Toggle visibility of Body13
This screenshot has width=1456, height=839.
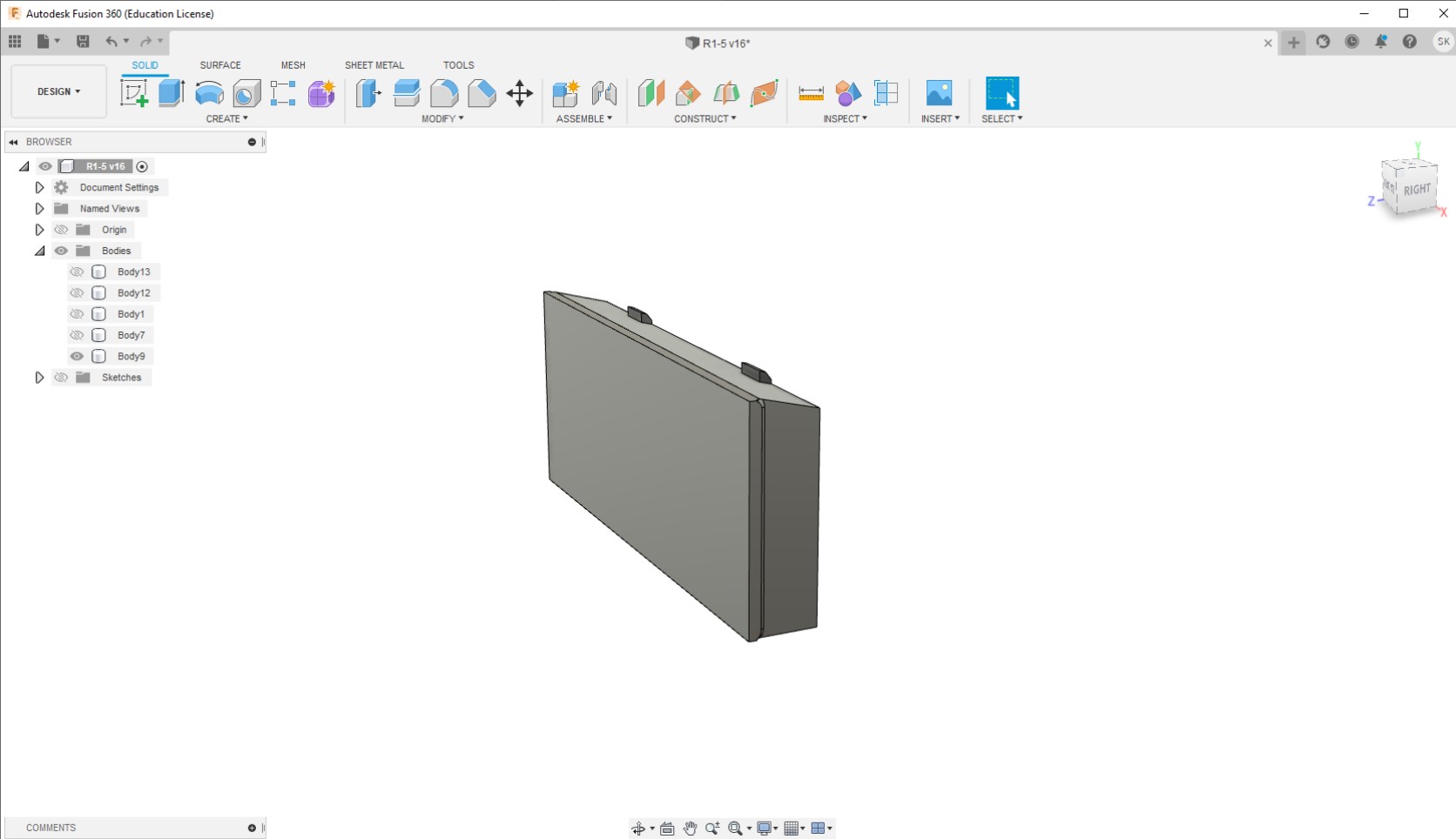coord(77,272)
